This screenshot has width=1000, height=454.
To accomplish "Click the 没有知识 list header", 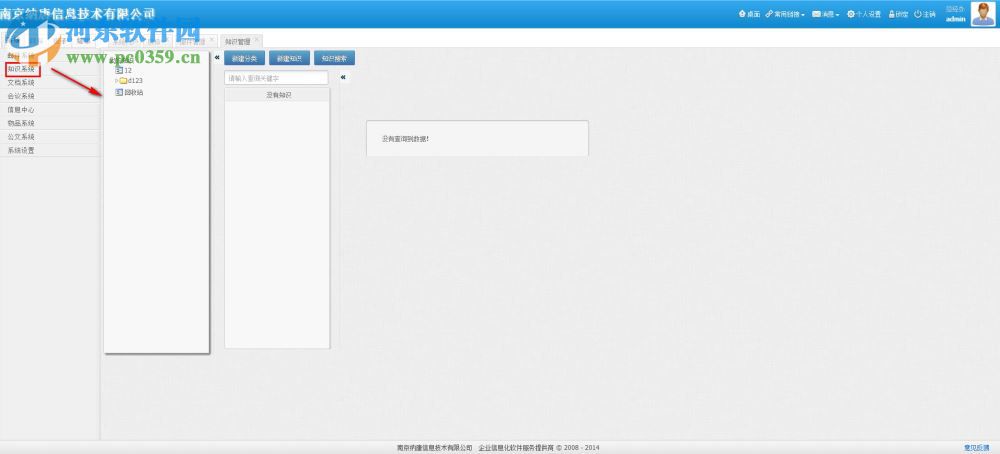I will pyautogui.click(x=277, y=95).
